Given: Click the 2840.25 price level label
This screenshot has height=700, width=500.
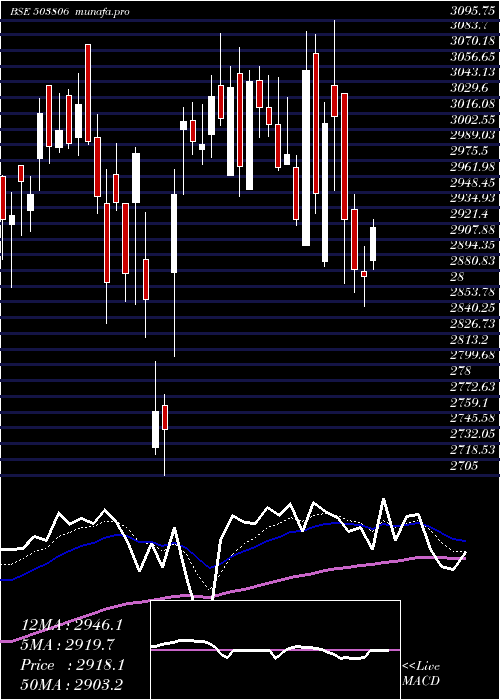Looking at the screenshot, I should (473, 308).
